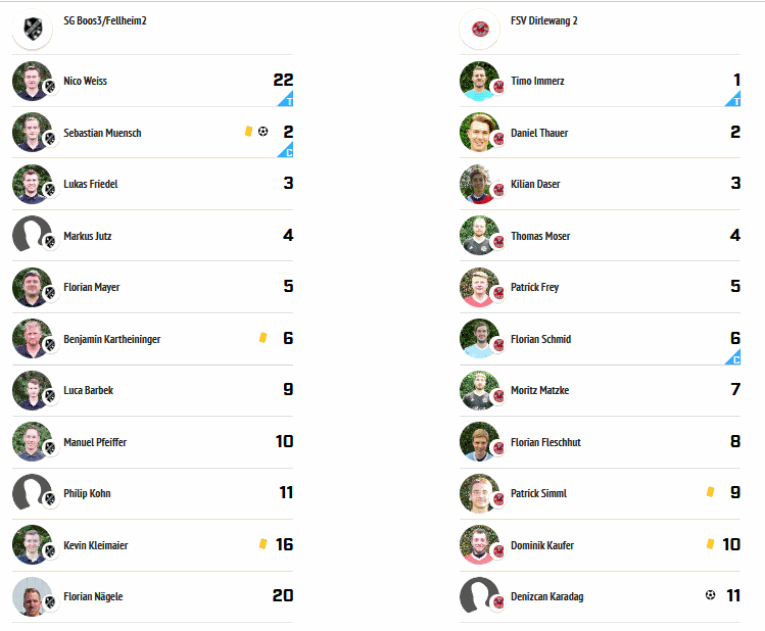This screenshot has width=765, height=631.
Task: Click Kevin Kleimaier's yellow card icon
Action: 263,543
